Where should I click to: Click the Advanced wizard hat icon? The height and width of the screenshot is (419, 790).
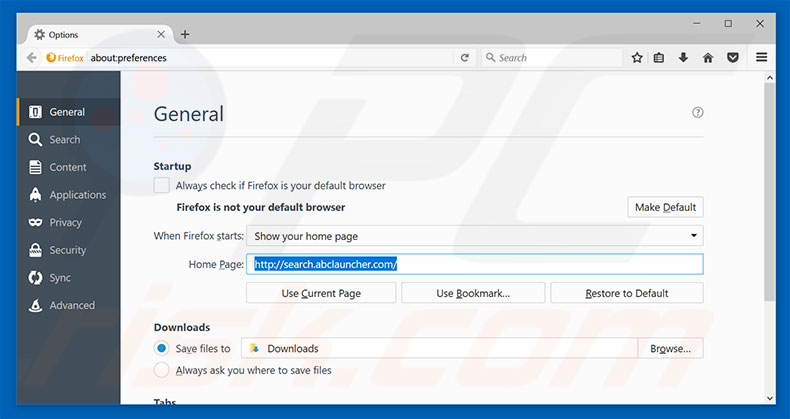[35, 305]
